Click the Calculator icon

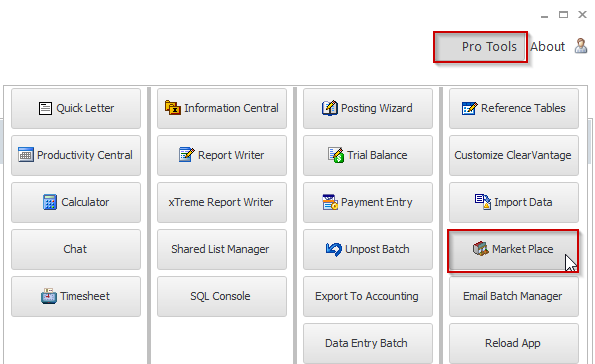click(50, 202)
